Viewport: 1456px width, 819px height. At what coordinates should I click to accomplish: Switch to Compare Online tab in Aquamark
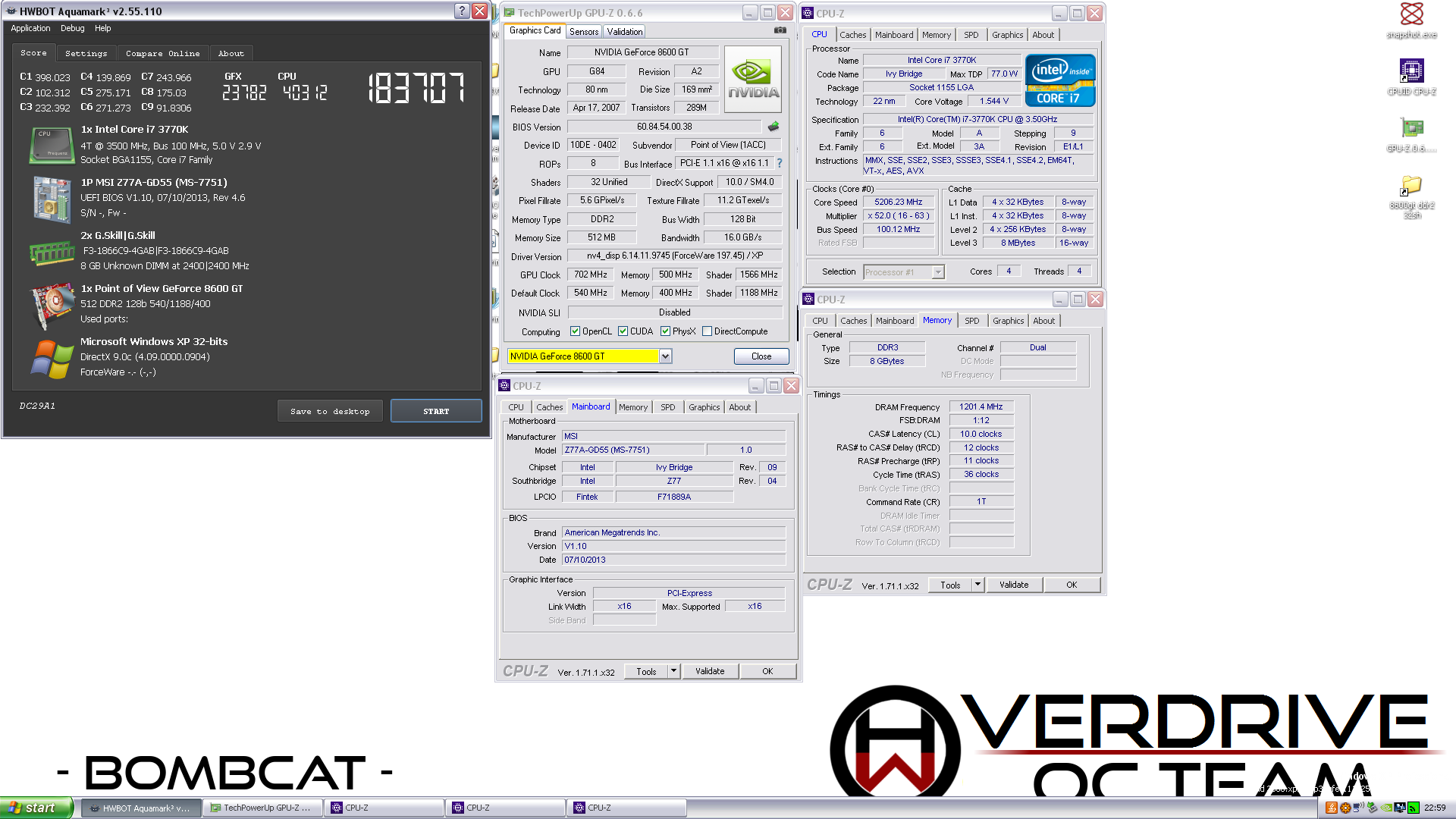(163, 54)
